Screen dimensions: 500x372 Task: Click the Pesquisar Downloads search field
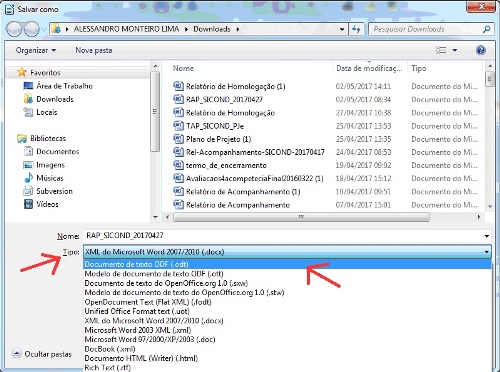click(x=427, y=29)
